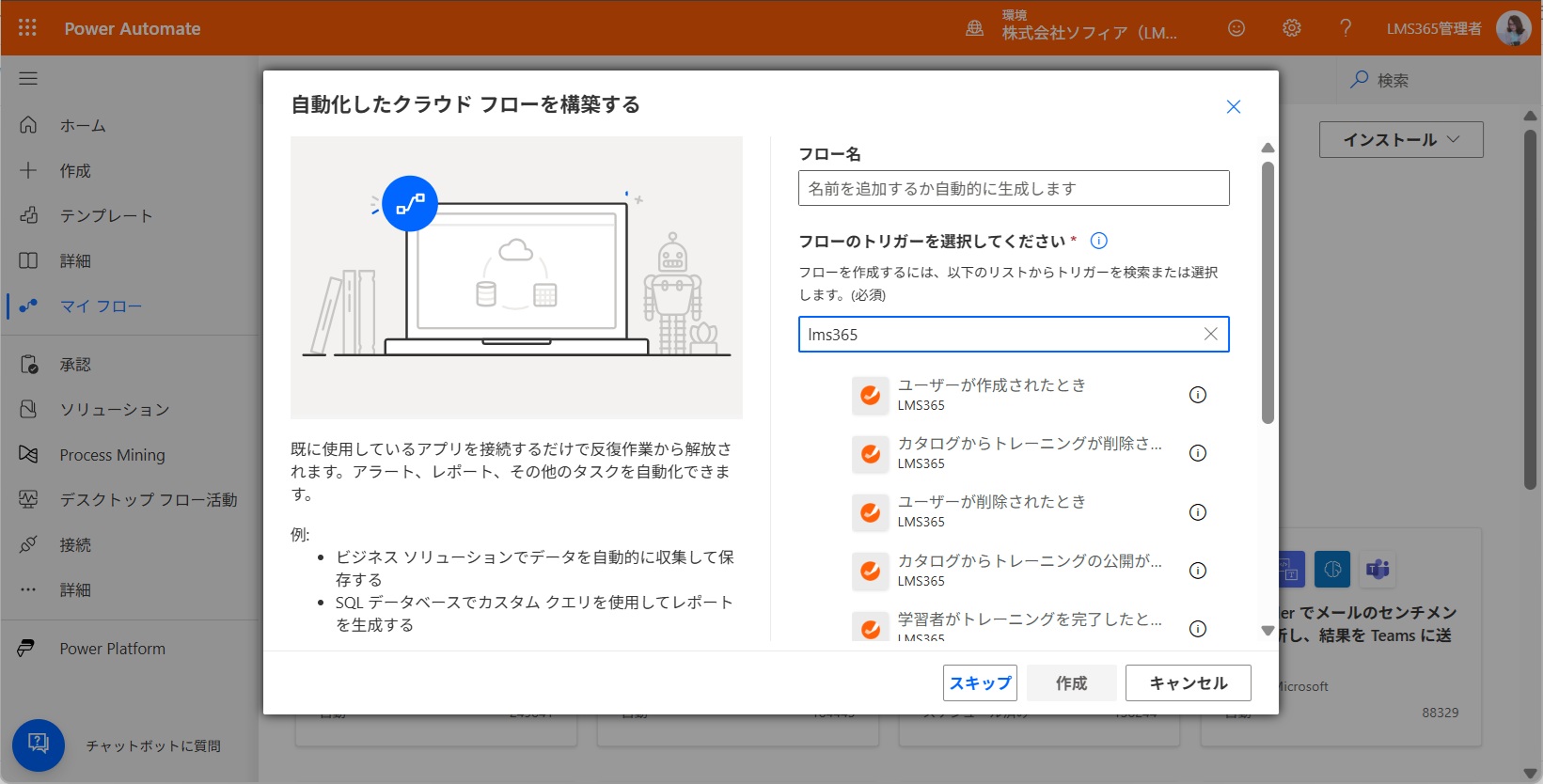Open the settings gear icon
This screenshot has height=784, width=1543.
point(1292,28)
